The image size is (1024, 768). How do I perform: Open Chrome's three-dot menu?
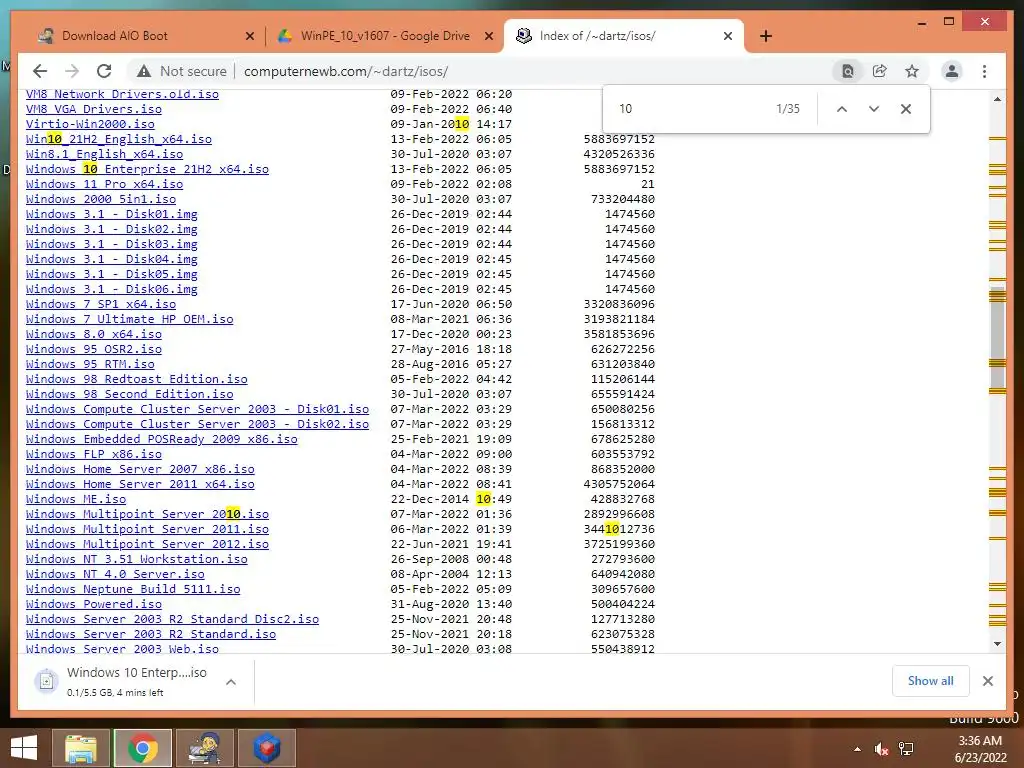click(x=984, y=71)
